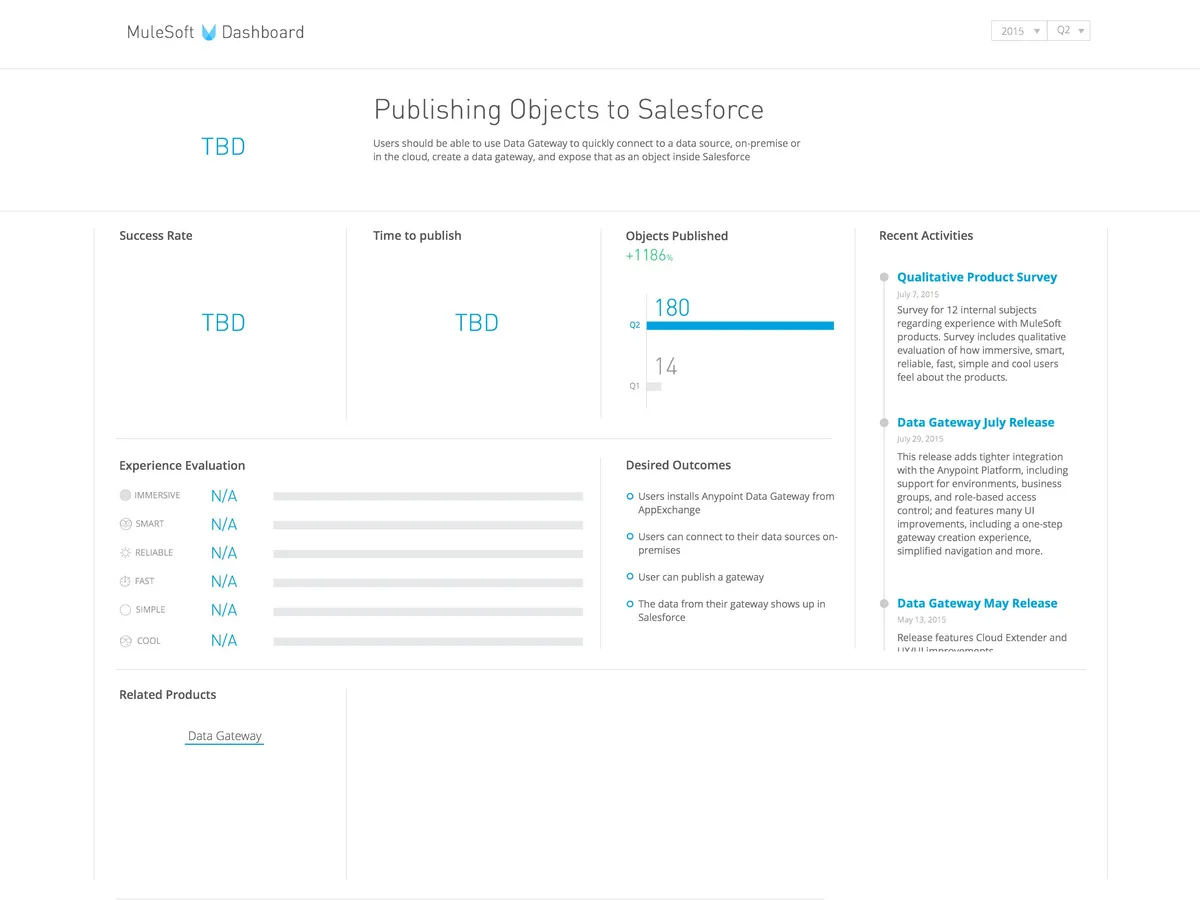1200x900 pixels.
Task: Open the Q2 quarter dropdown
Action: (1069, 31)
